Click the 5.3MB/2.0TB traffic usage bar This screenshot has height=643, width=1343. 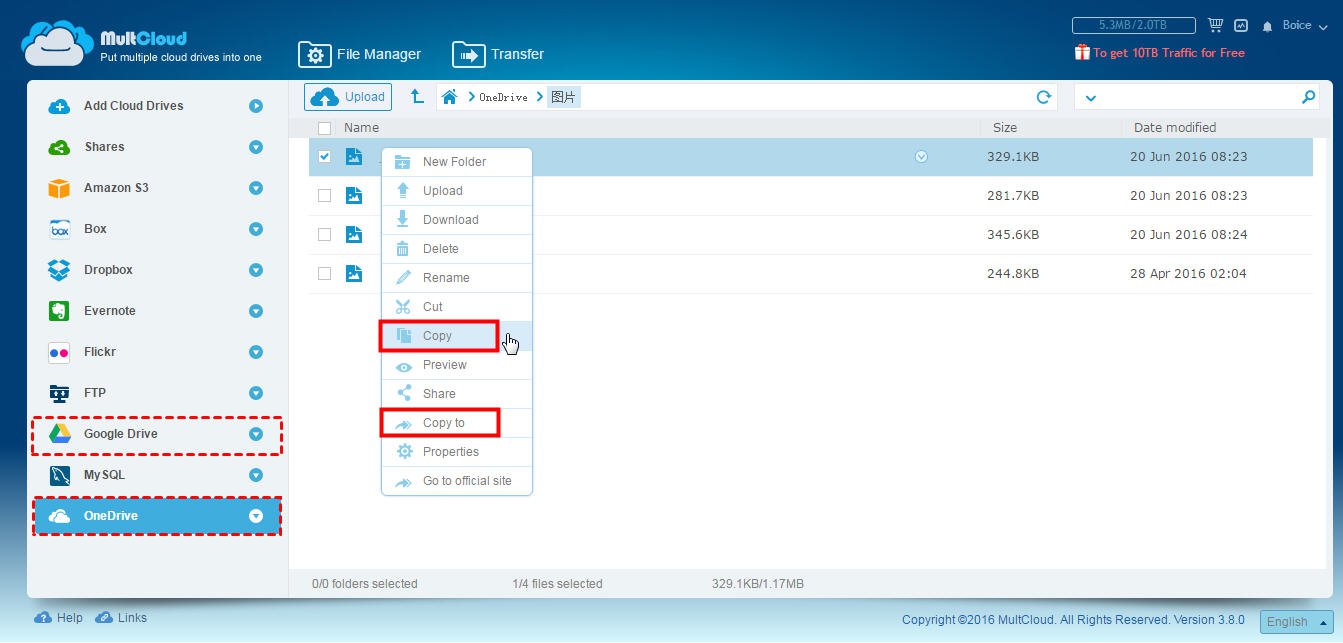(1133, 25)
